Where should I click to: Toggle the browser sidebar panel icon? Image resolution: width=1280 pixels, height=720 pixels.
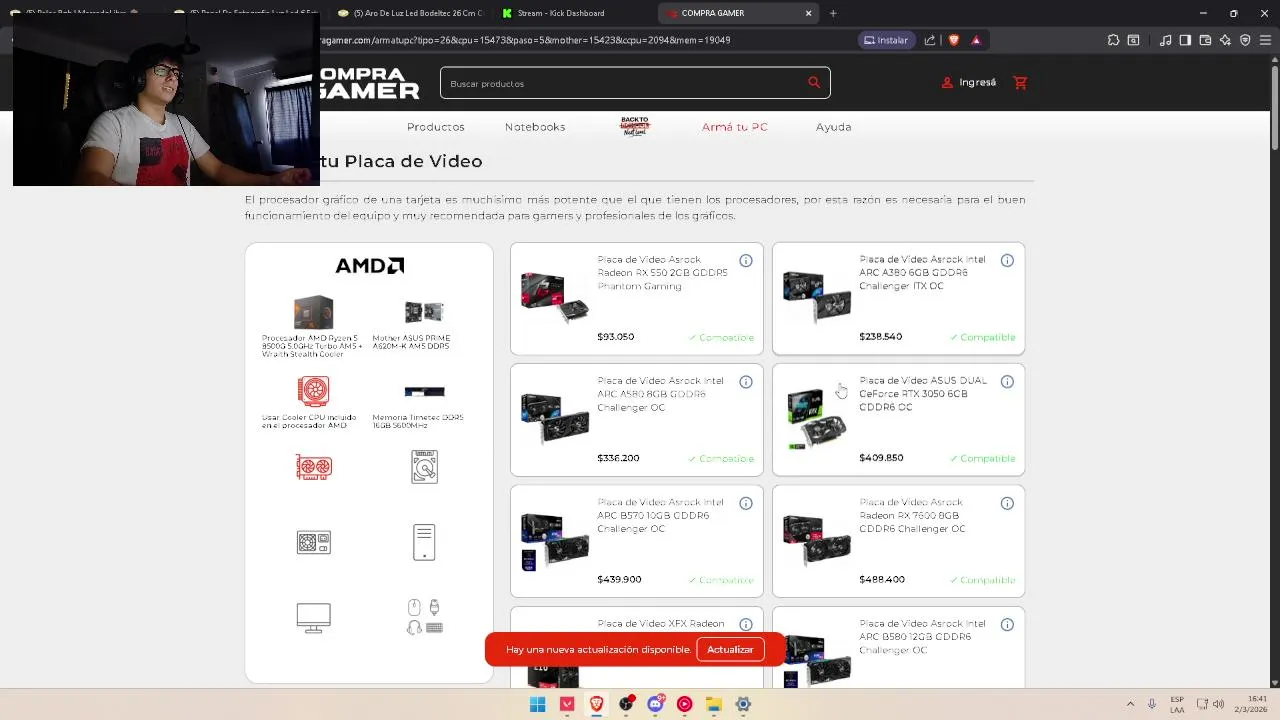pos(1185,40)
